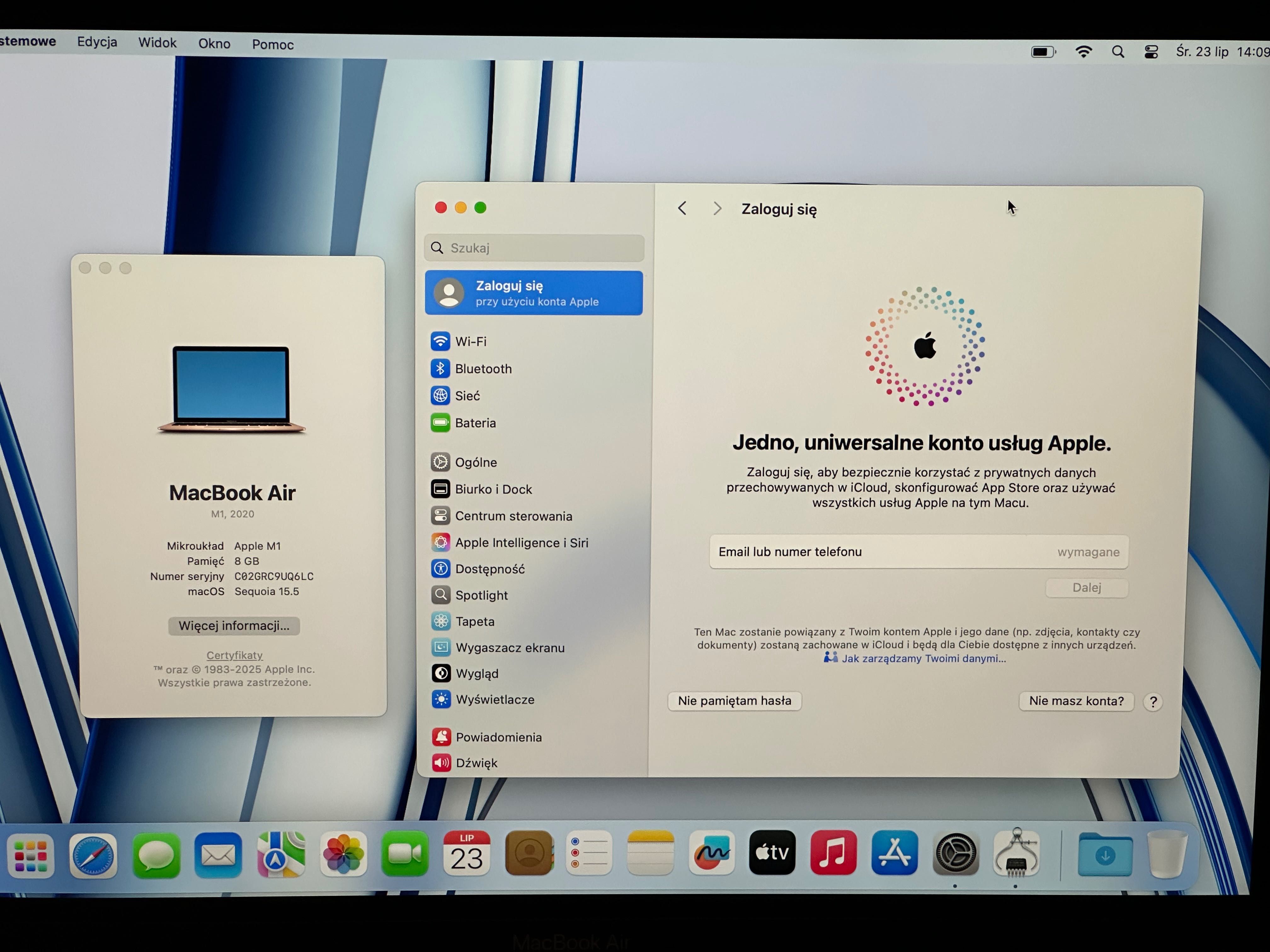
Task: Open App Store from the Dock
Action: tap(895, 852)
